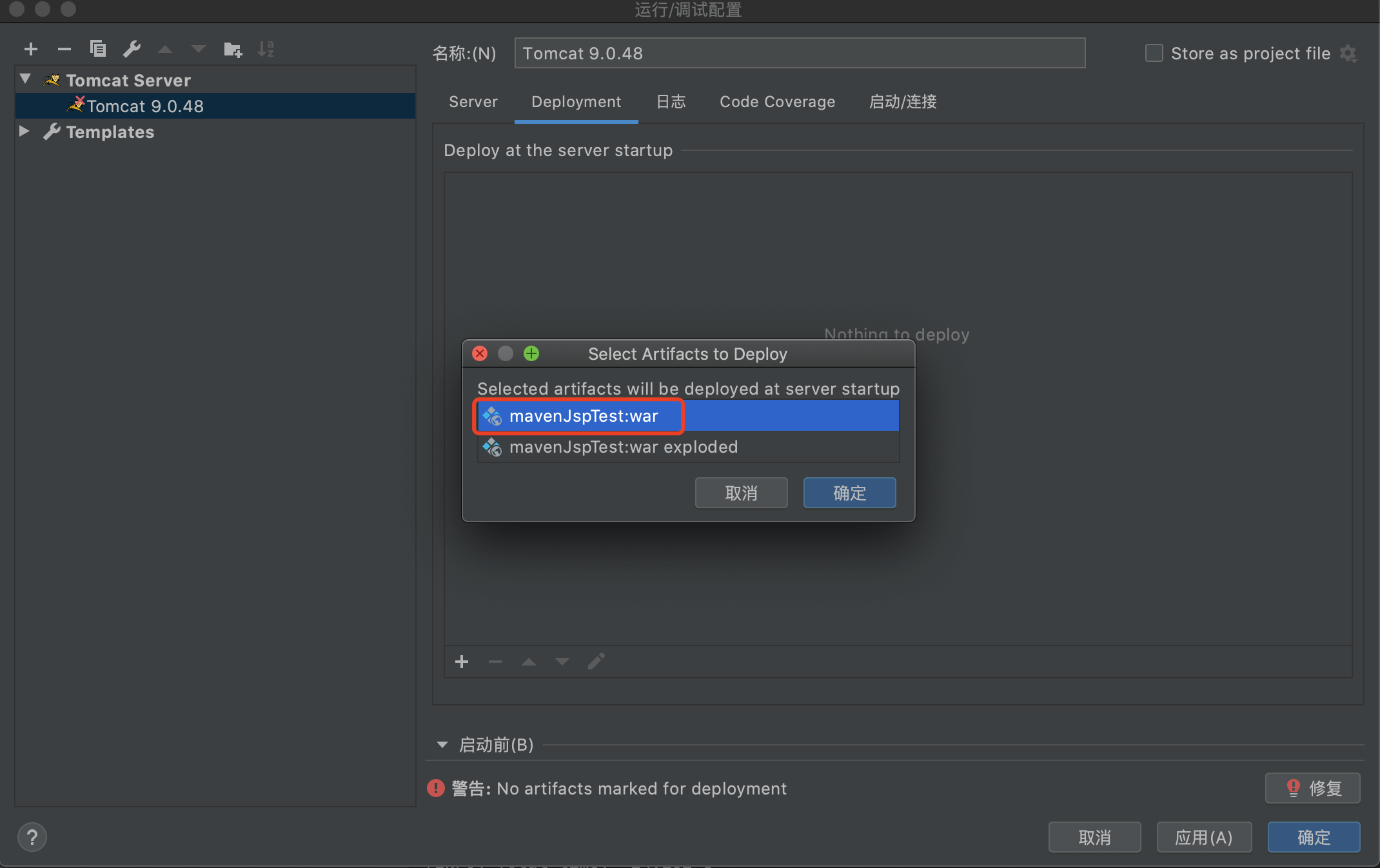The width and height of the screenshot is (1380, 868).
Task: Select the mavenJspTest:war artifact
Action: pos(688,416)
